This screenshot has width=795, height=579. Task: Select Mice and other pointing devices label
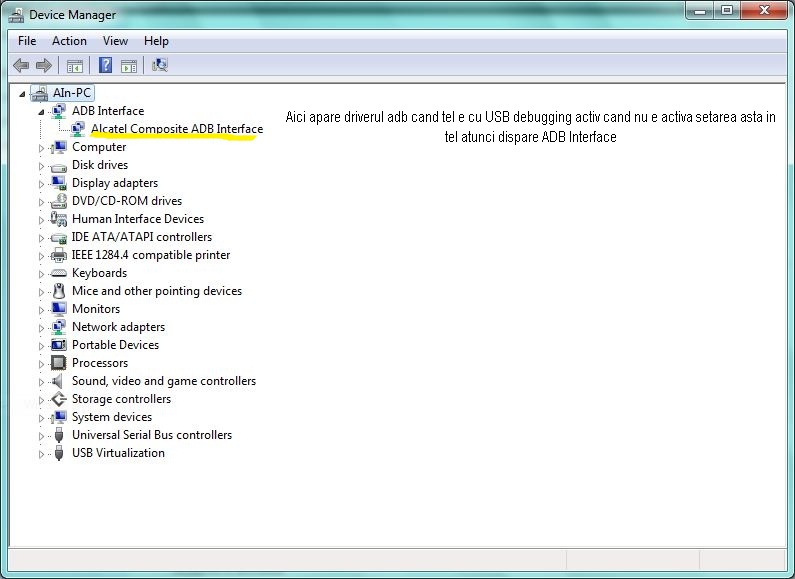[157, 291]
